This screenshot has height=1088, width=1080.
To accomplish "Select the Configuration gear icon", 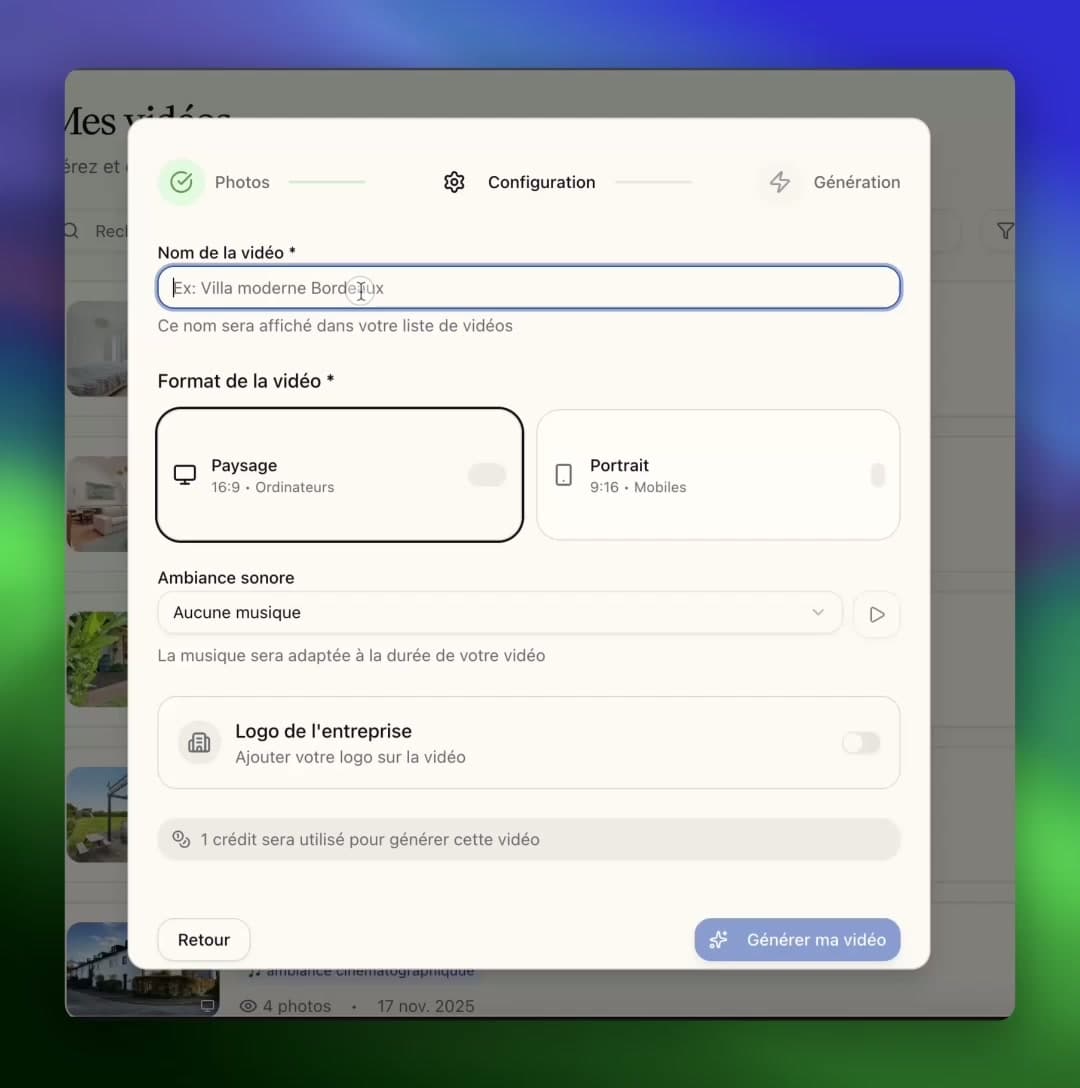I will (454, 182).
